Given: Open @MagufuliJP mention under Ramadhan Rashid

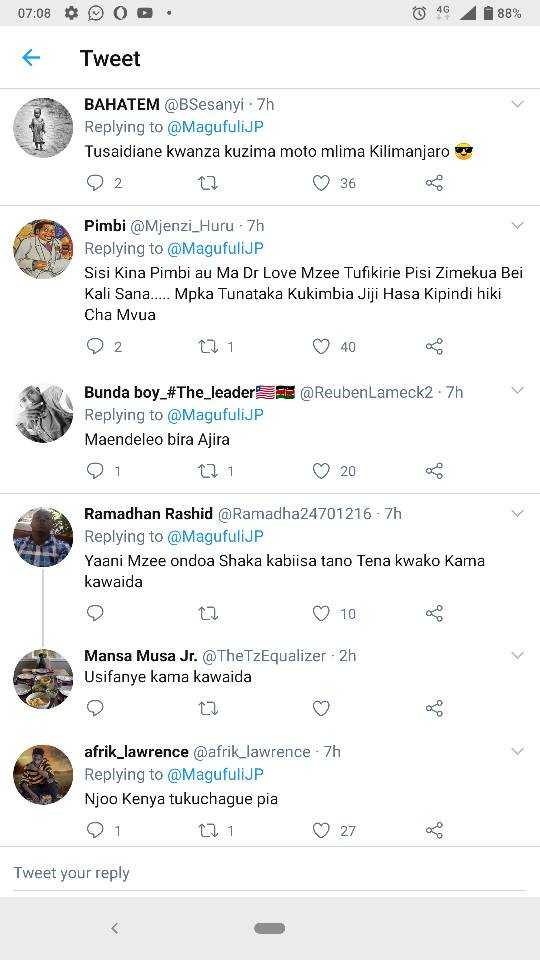Looking at the screenshot, I should [x=215, y=536].
